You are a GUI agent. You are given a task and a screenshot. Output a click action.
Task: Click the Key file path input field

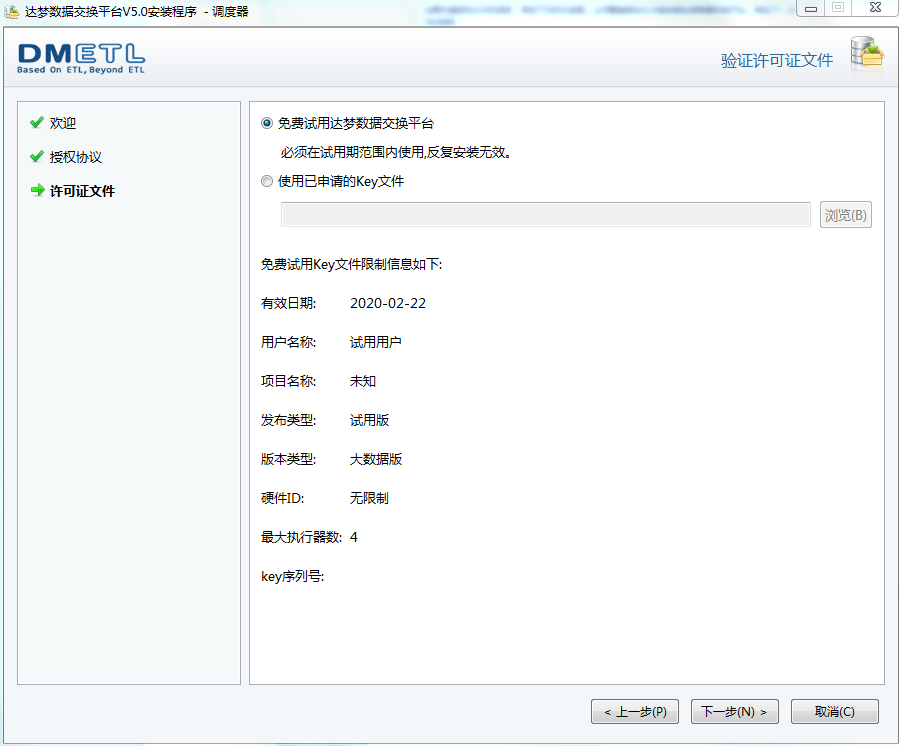point(545,214)
